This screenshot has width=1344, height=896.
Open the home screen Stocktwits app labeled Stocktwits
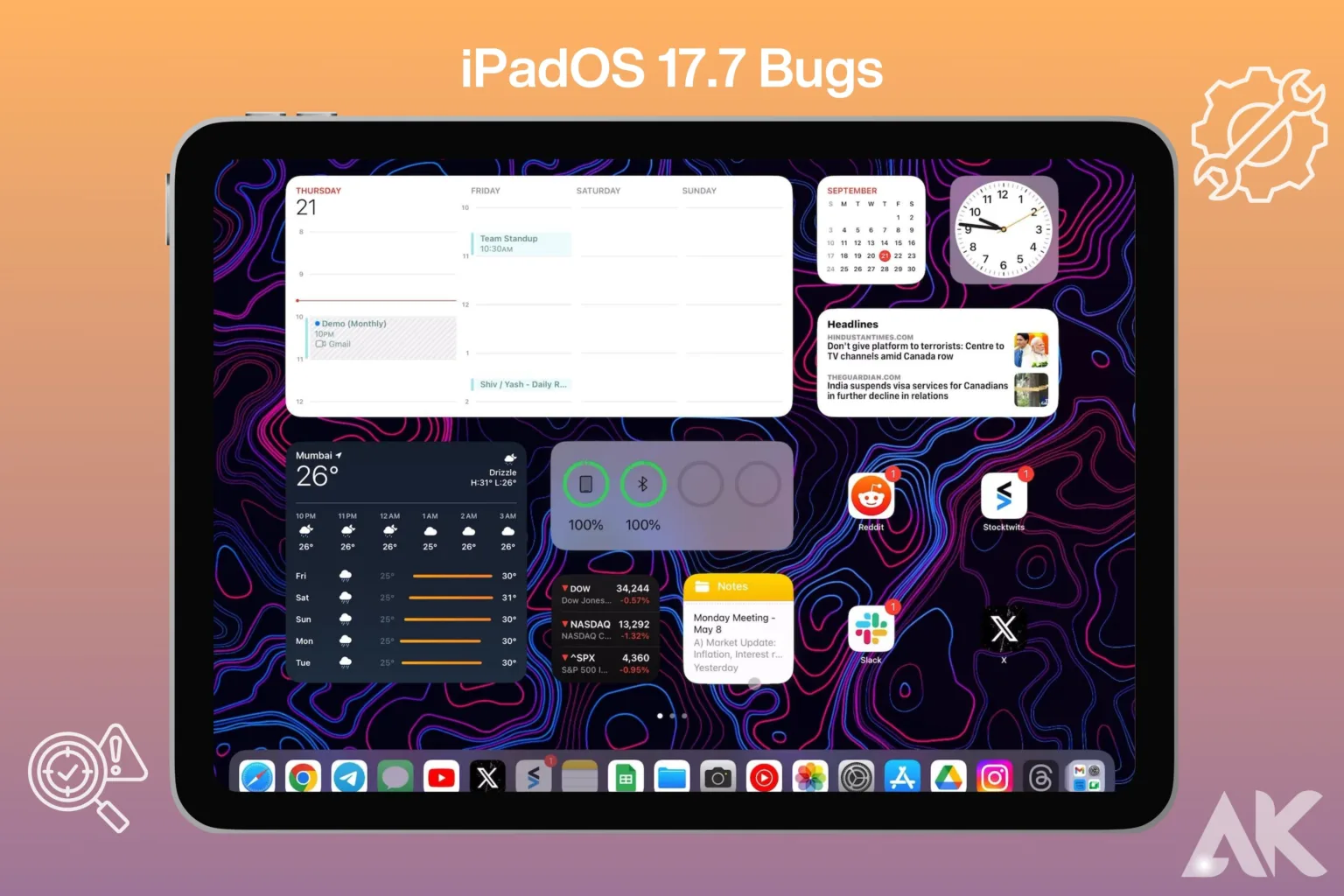point(1004,496)
